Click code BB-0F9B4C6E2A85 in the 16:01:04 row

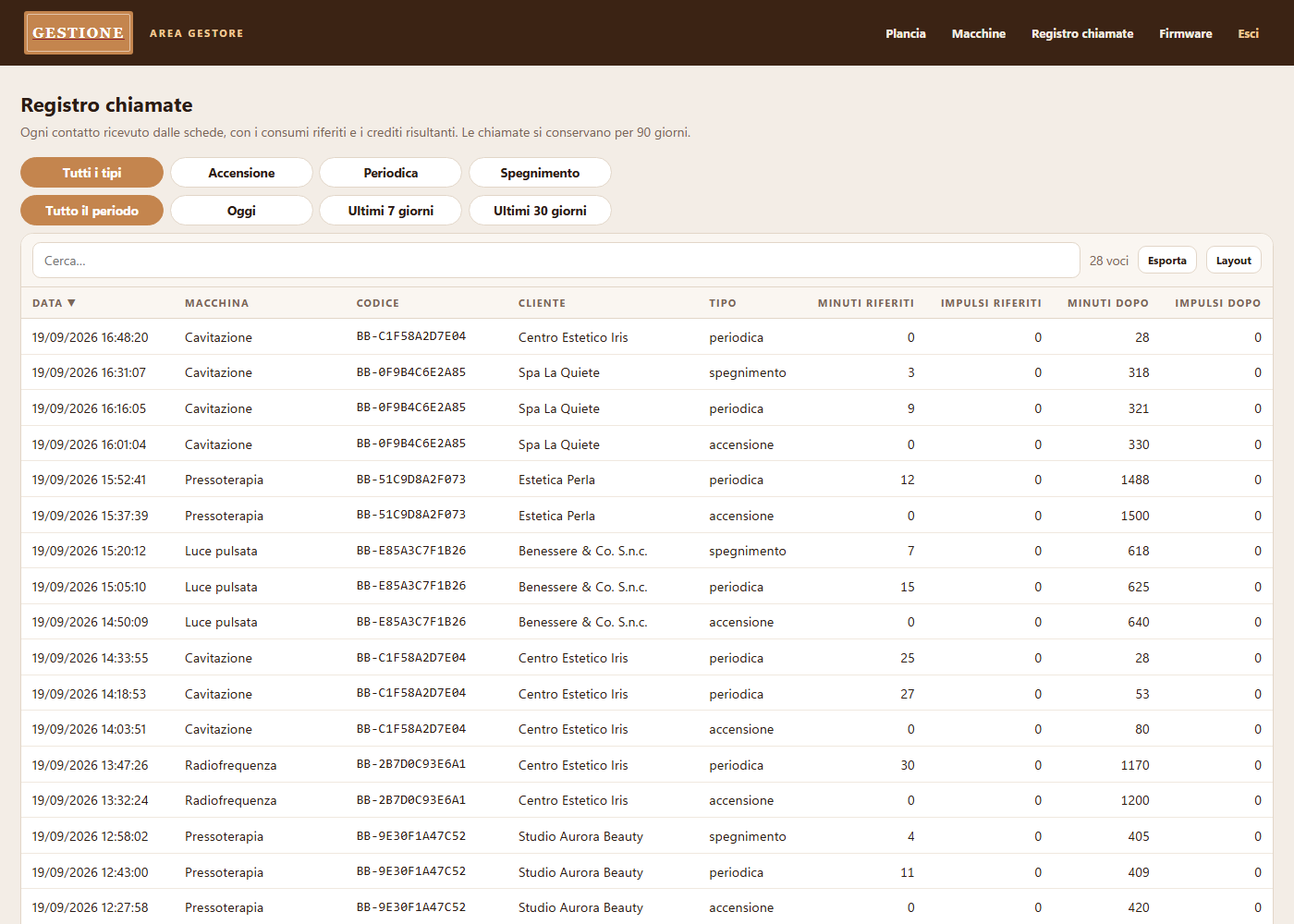(411, 444)
